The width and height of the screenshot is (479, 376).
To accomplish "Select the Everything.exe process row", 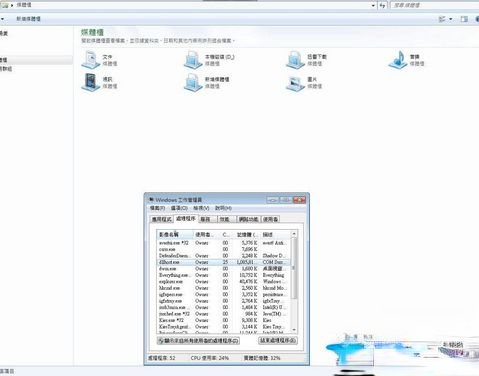I will coord(224,275).
